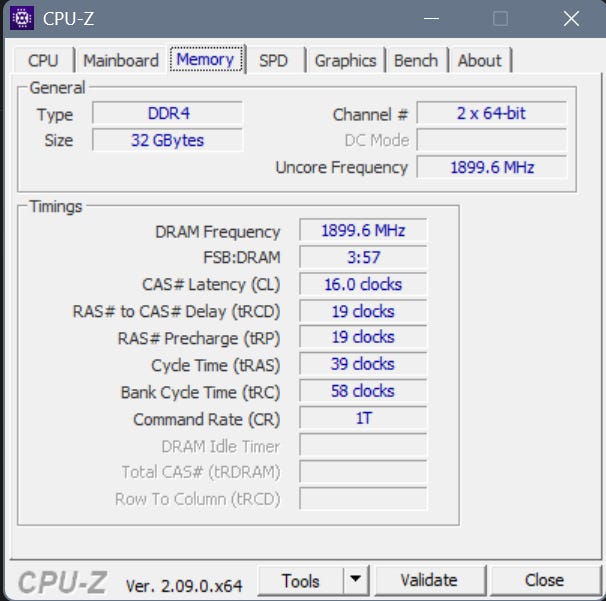This screenshot has height=601, width=606.
Task: Select the Size 32 GBytes field
Action: tap(168, 140)
